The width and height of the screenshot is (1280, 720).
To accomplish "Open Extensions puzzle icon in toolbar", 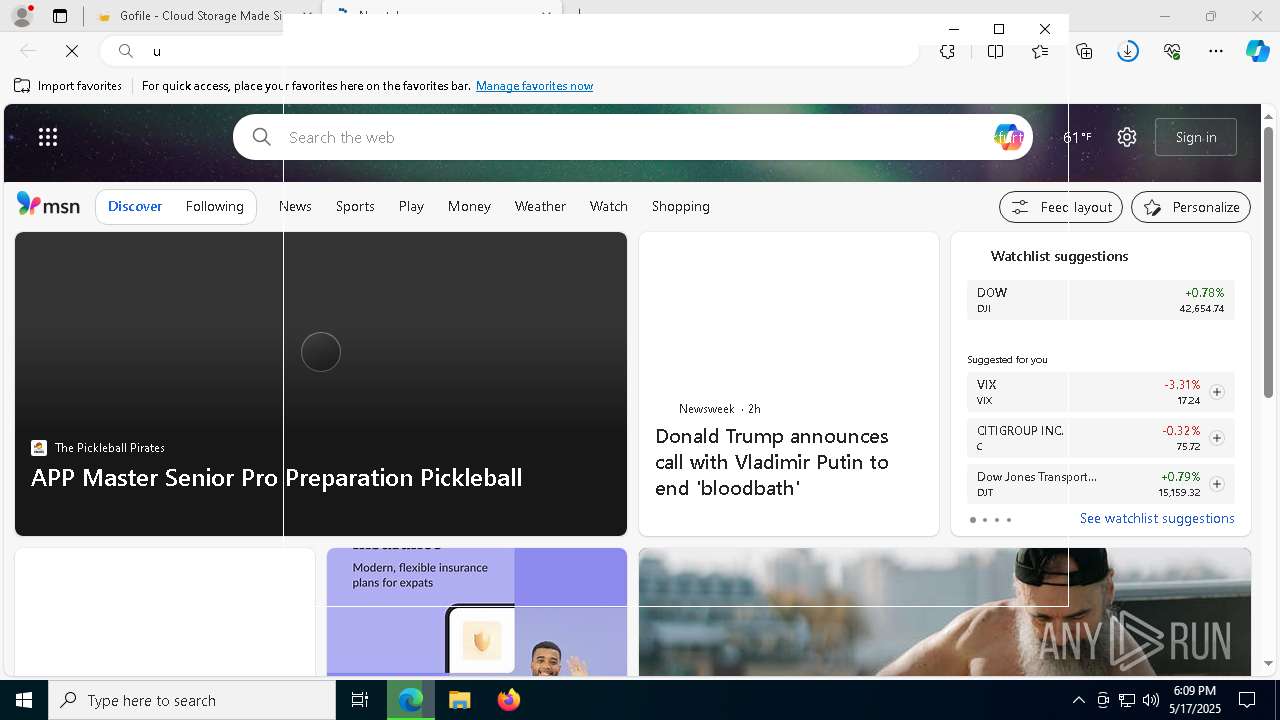I will pyautogui.click(x=947, y=51).
